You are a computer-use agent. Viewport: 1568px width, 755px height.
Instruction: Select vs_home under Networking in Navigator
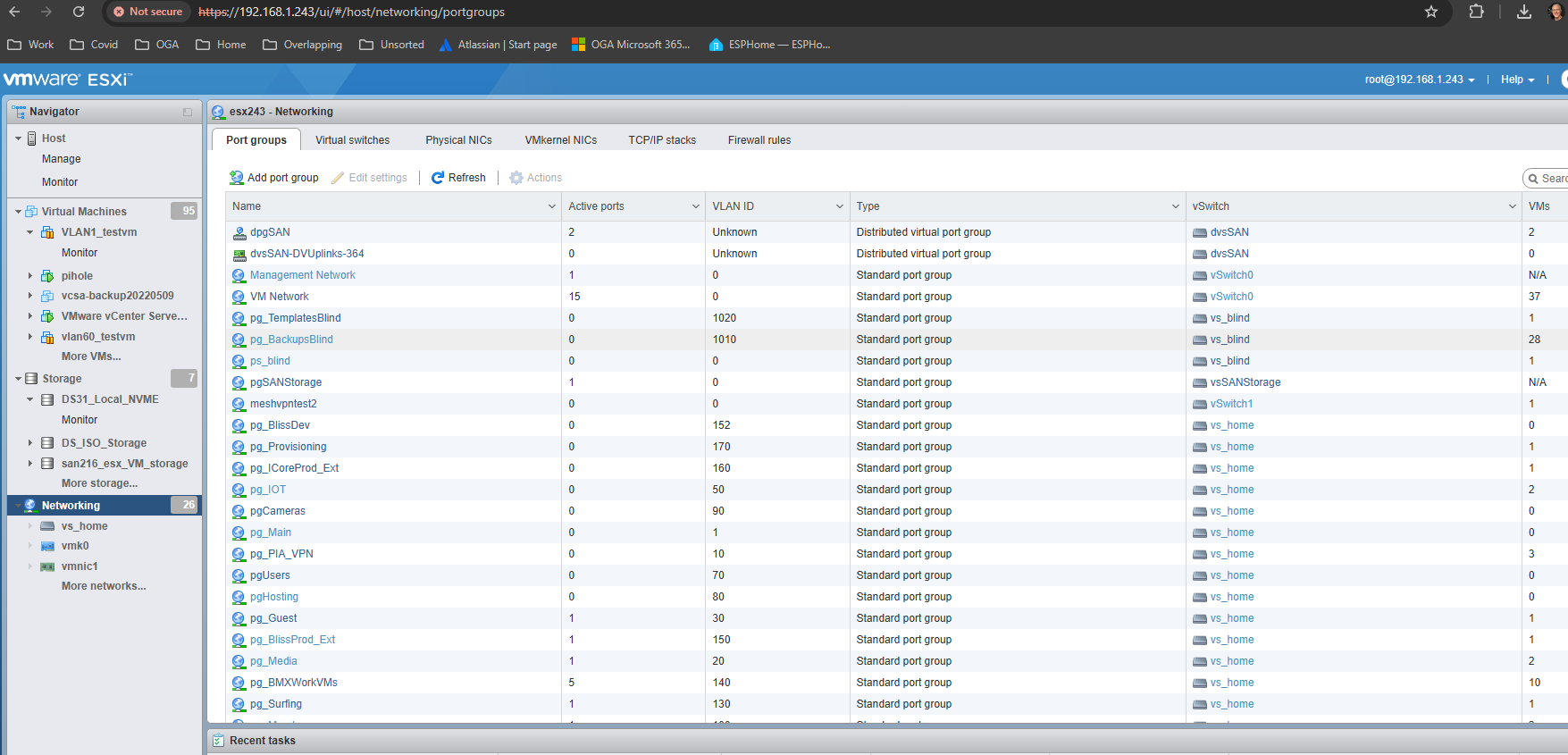tap(85, 526)
